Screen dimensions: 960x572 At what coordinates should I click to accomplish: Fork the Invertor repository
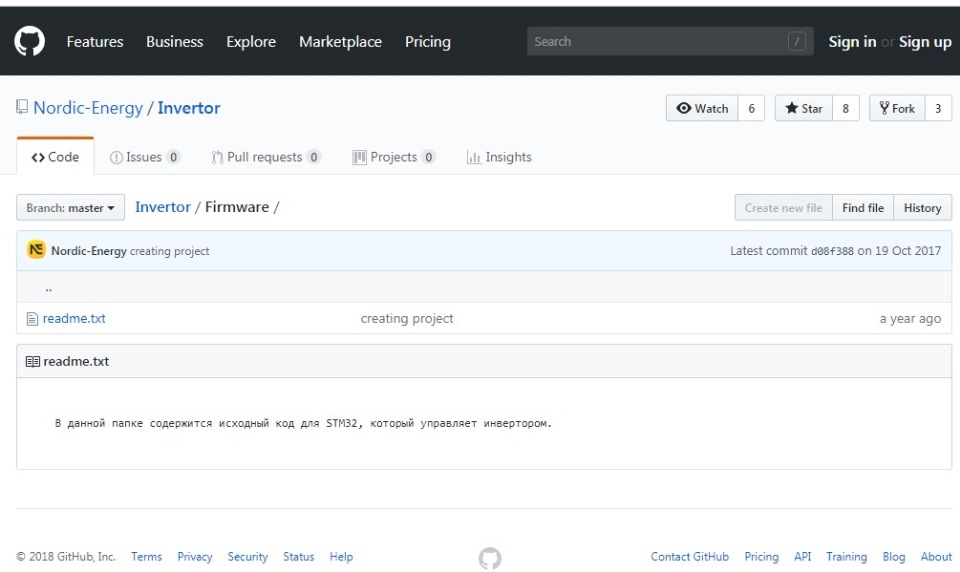[896, 109]
